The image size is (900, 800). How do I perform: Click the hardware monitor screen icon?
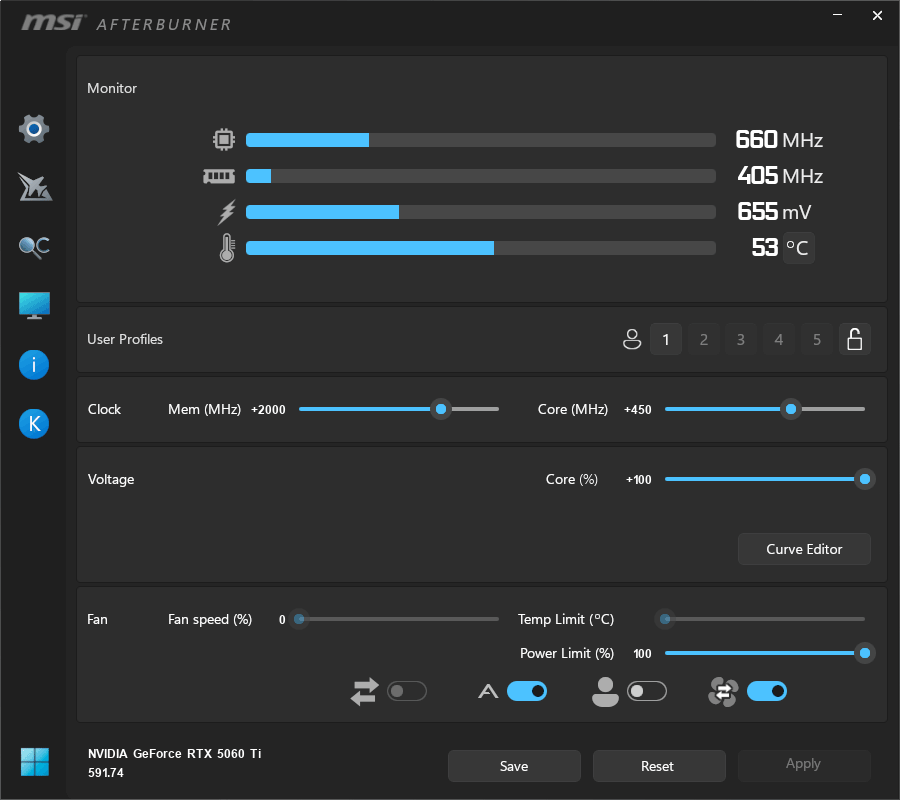pos(33,305)
